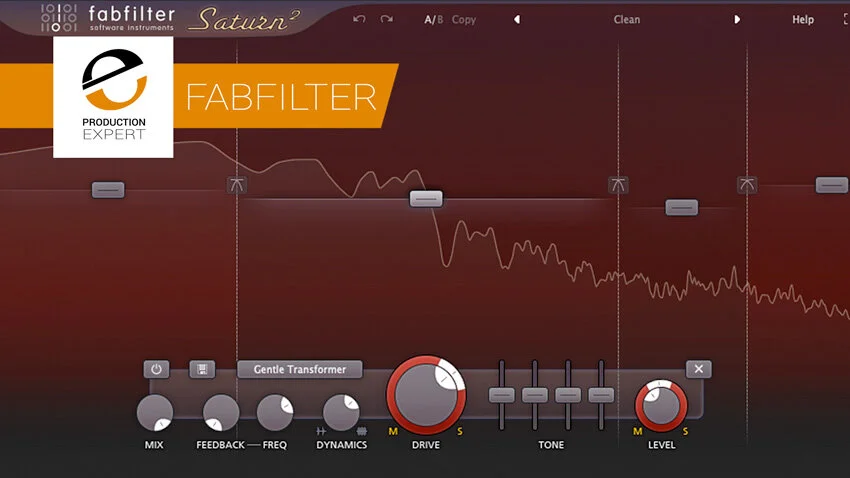
Task: Click the M label under LEVEL
Action: [638, 431]
